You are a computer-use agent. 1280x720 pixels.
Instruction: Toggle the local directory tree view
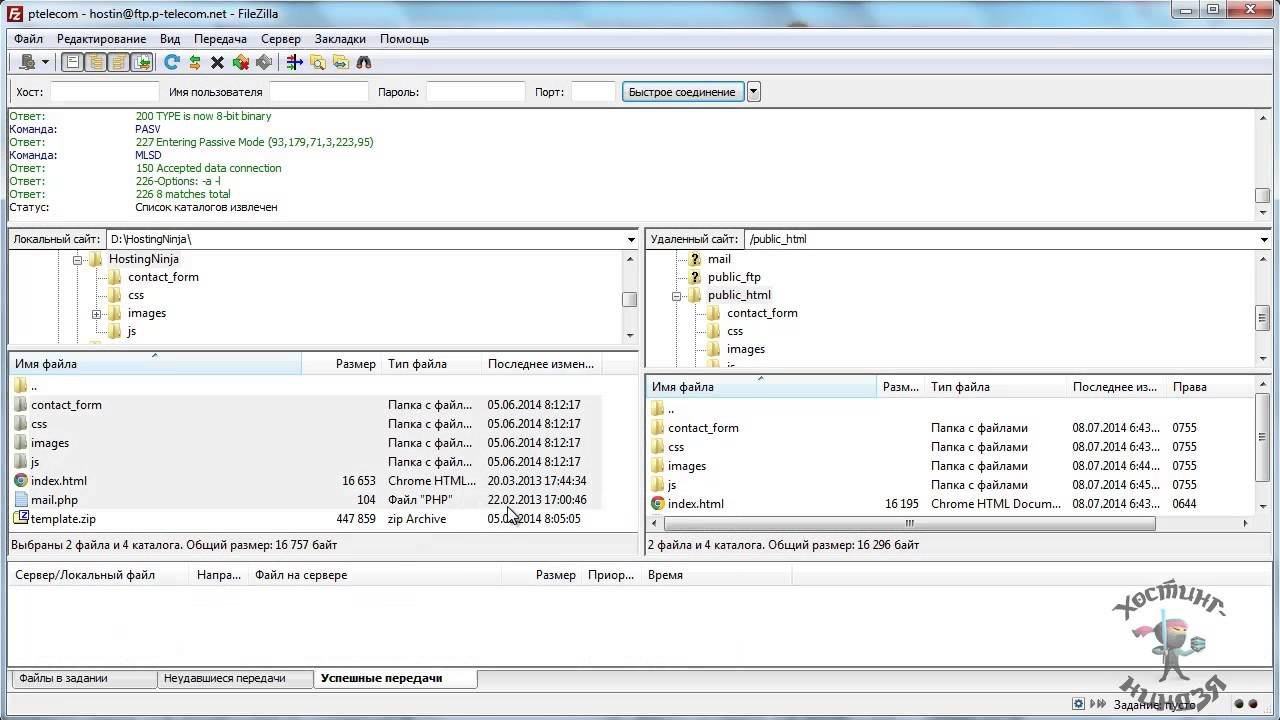pos(96,62)
